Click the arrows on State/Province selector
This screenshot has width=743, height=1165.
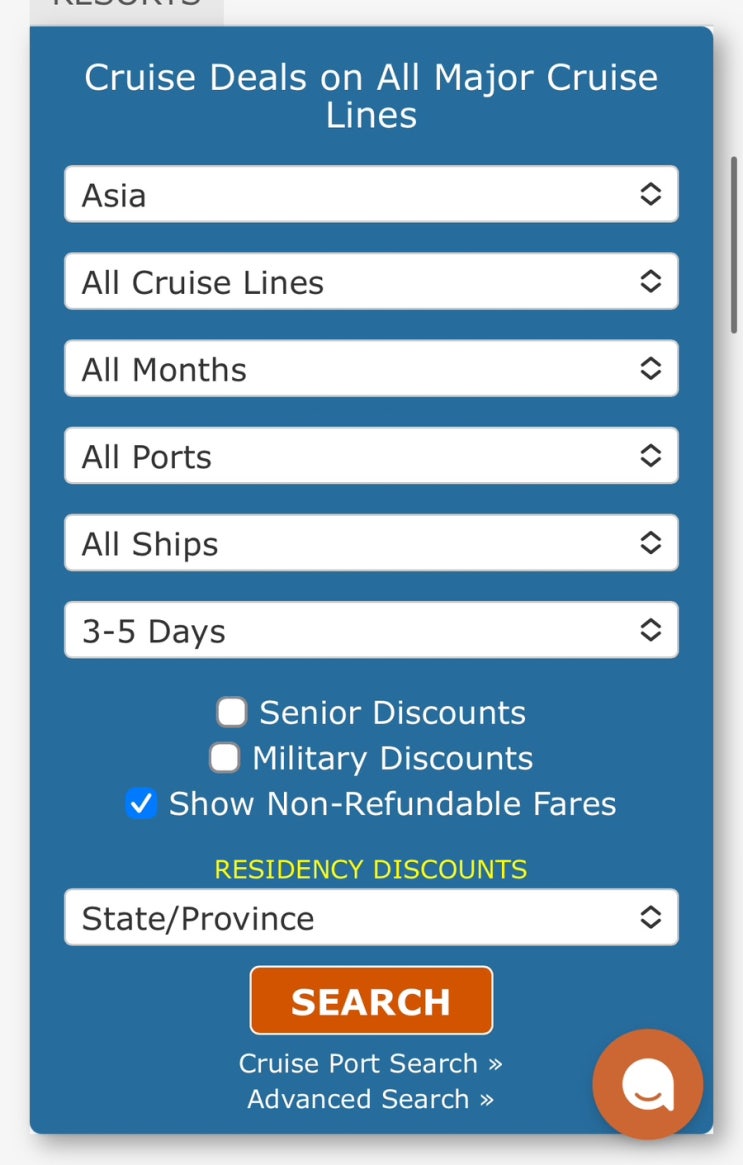650,917
